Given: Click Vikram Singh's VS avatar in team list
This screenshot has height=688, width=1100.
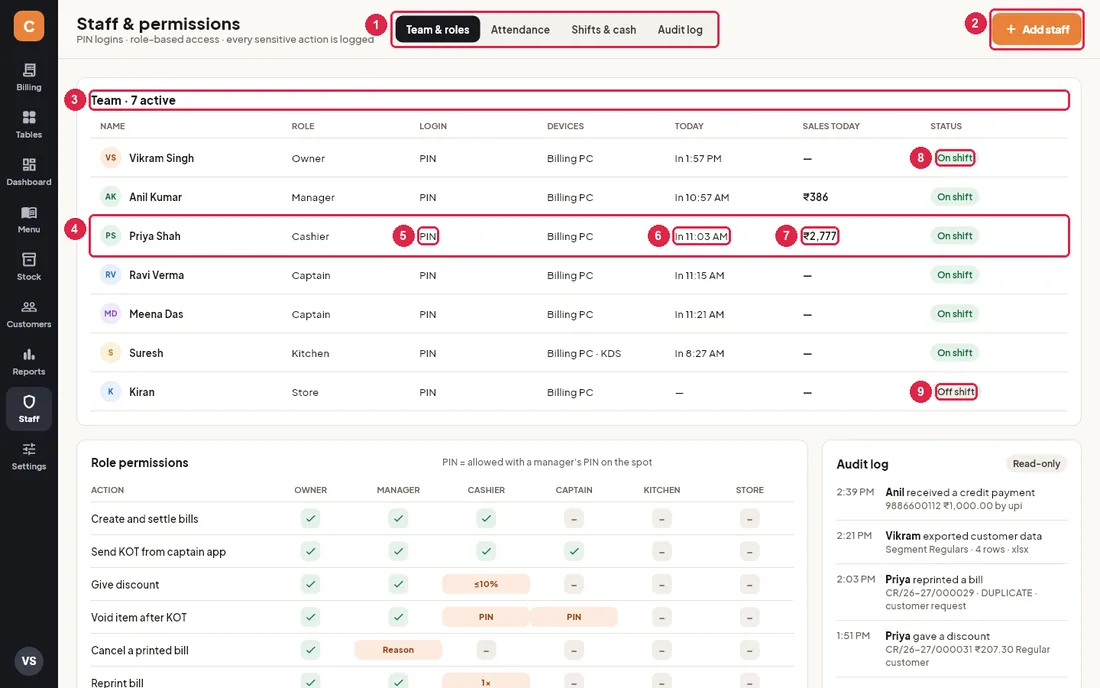Looking at the screenshot, I should point(111,158).
